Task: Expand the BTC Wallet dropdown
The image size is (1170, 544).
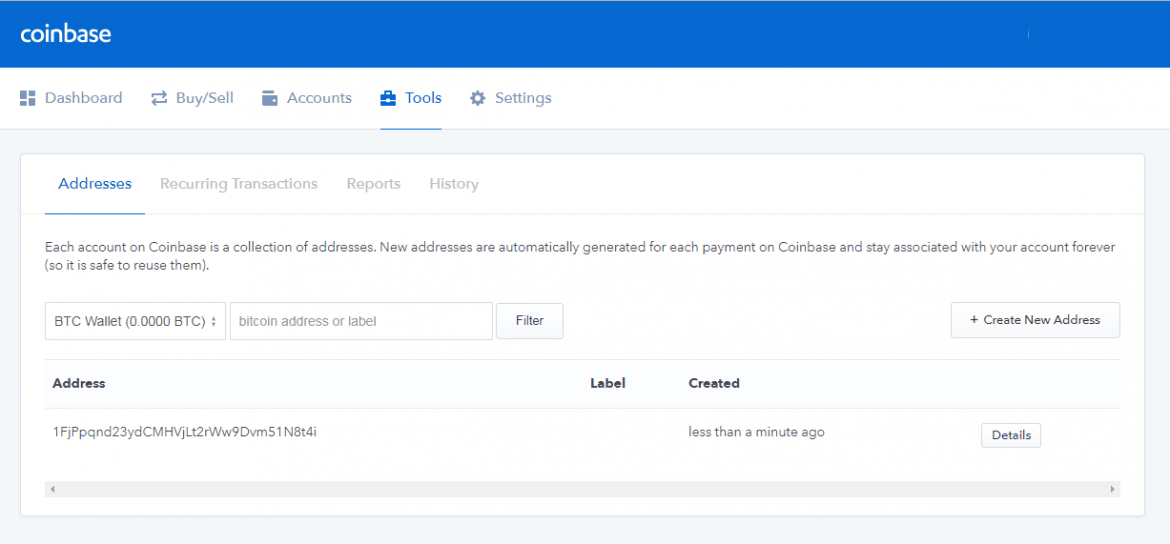Action: click(135, 321)
